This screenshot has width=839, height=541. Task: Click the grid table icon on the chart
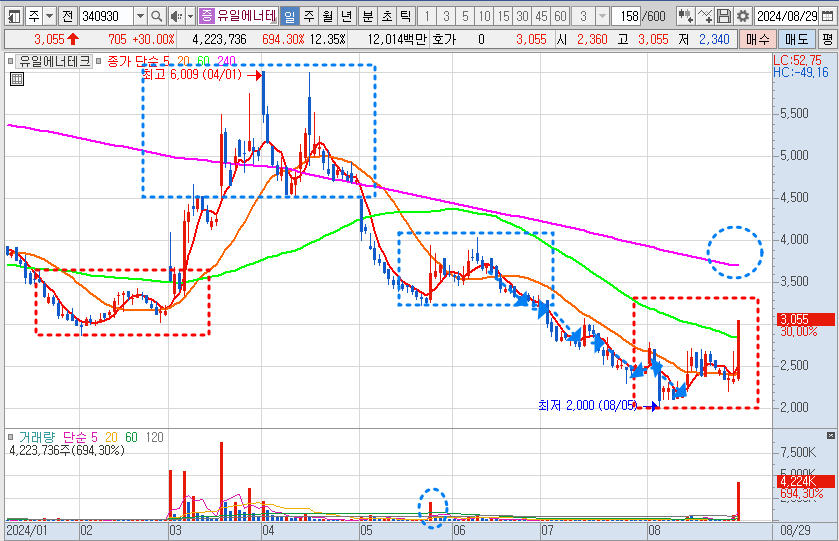pos(17,80)
